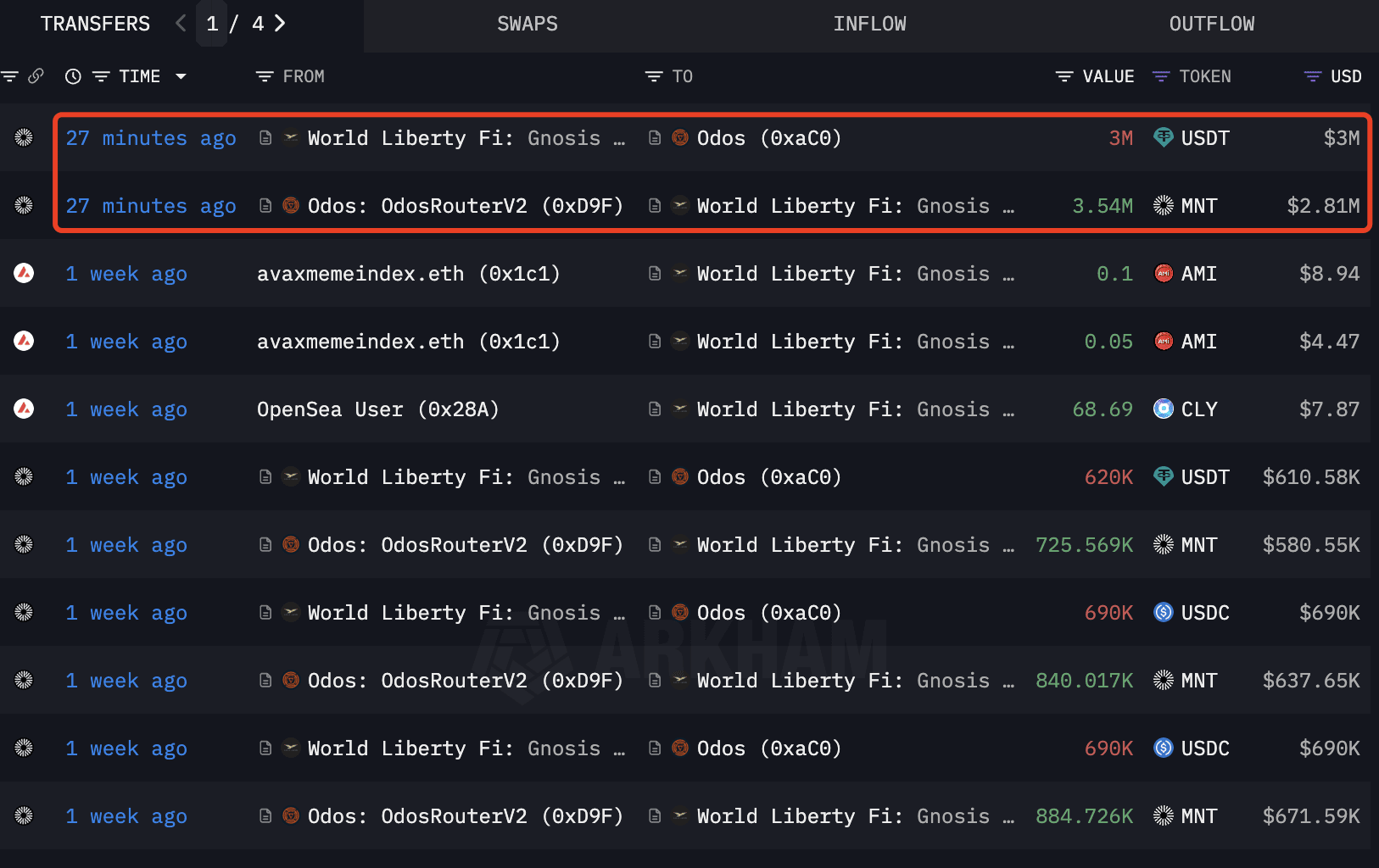Click USDT token icon in the 620K row
Viewport: 1379px width, 868px height.
click(1164, 476)
